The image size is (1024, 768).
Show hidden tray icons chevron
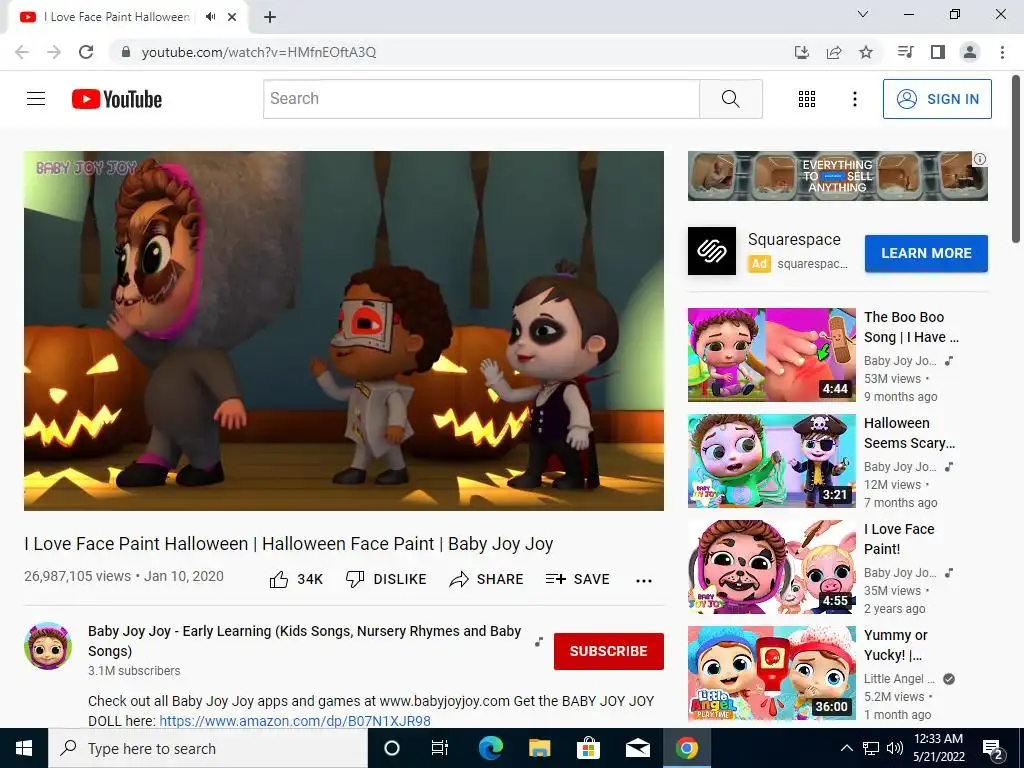tap(846, 748)
